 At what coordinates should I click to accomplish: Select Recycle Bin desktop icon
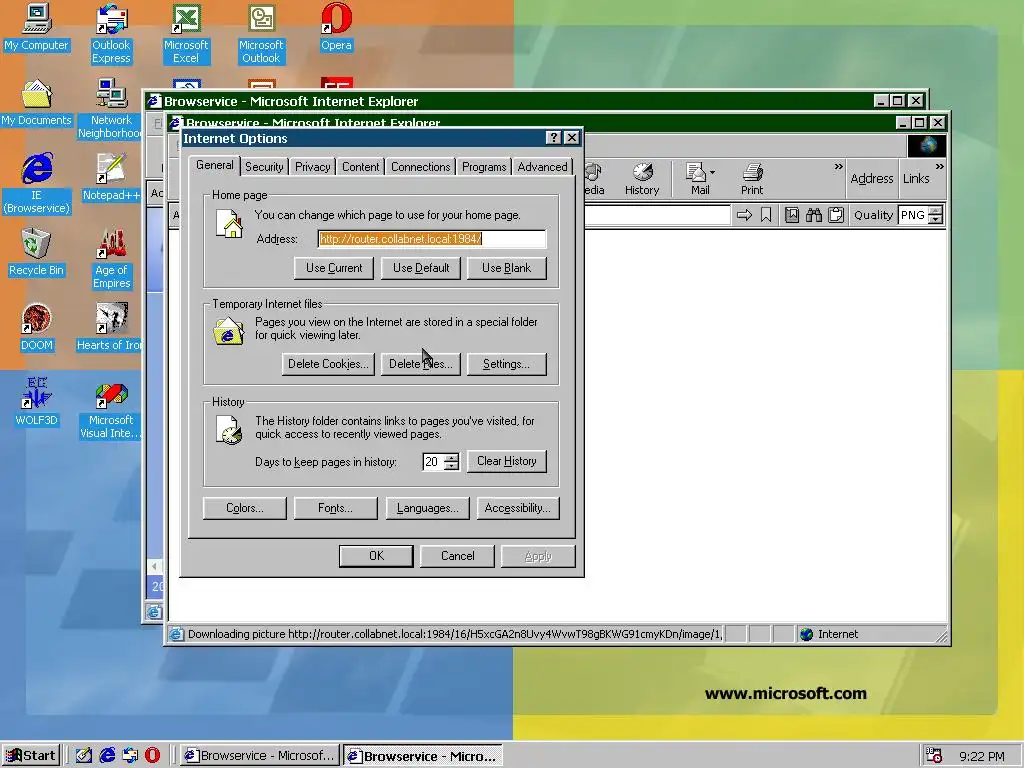(37, 253)
